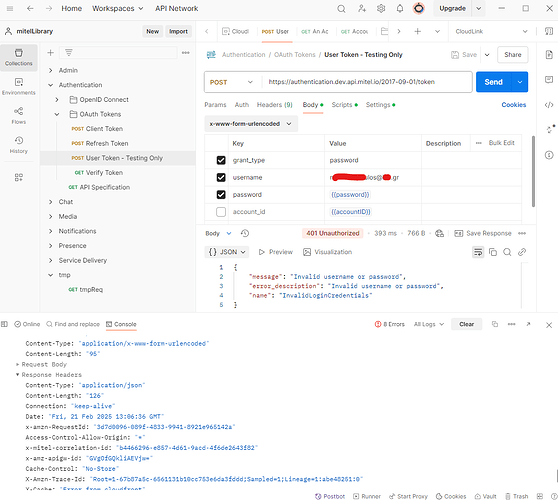
Task: Share the request
Action: click(x=512, y=54)
